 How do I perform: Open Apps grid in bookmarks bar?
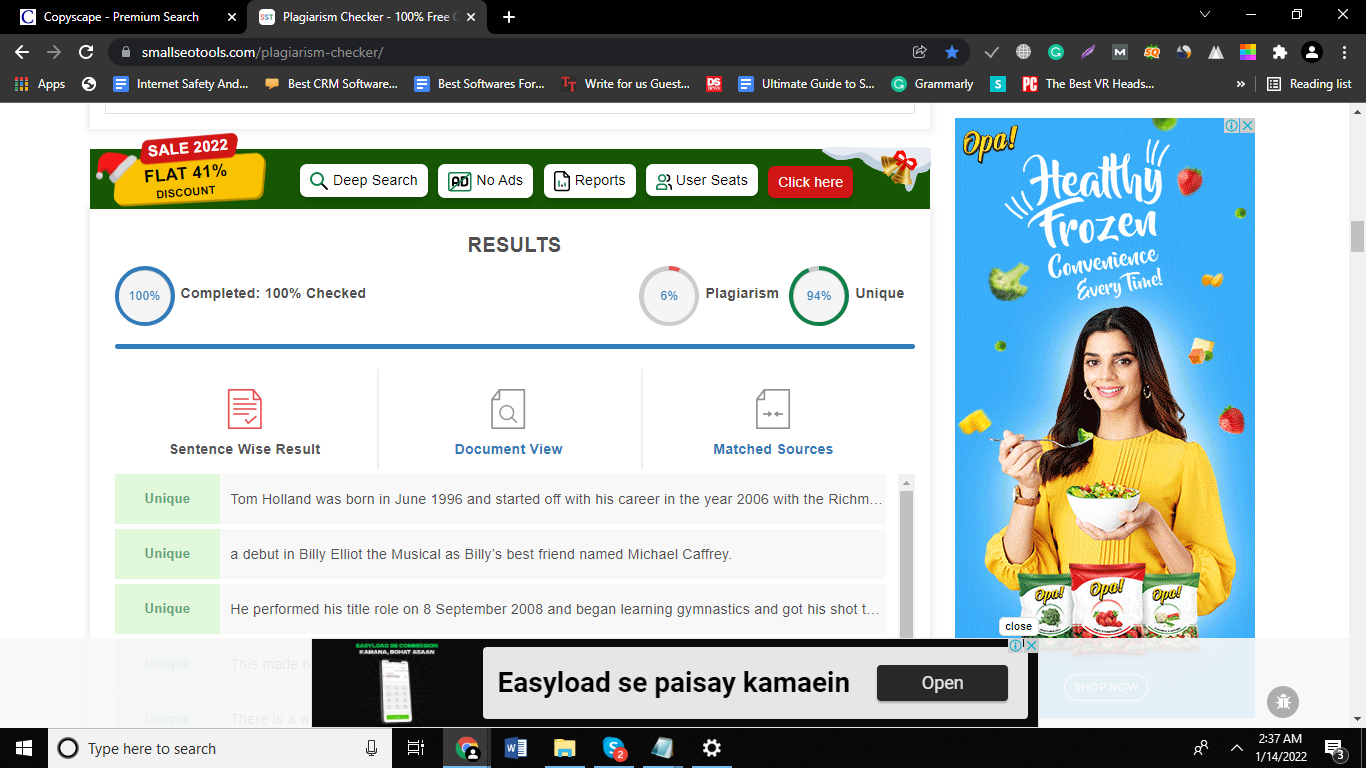tap(40, 84)
